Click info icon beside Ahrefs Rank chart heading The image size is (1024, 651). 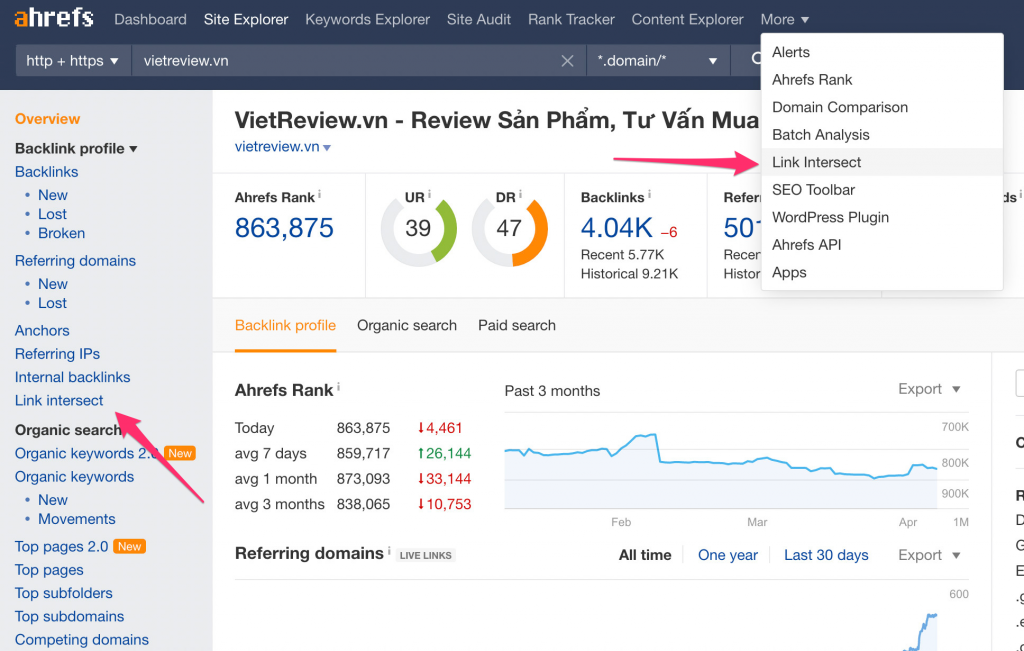(338, 387)
